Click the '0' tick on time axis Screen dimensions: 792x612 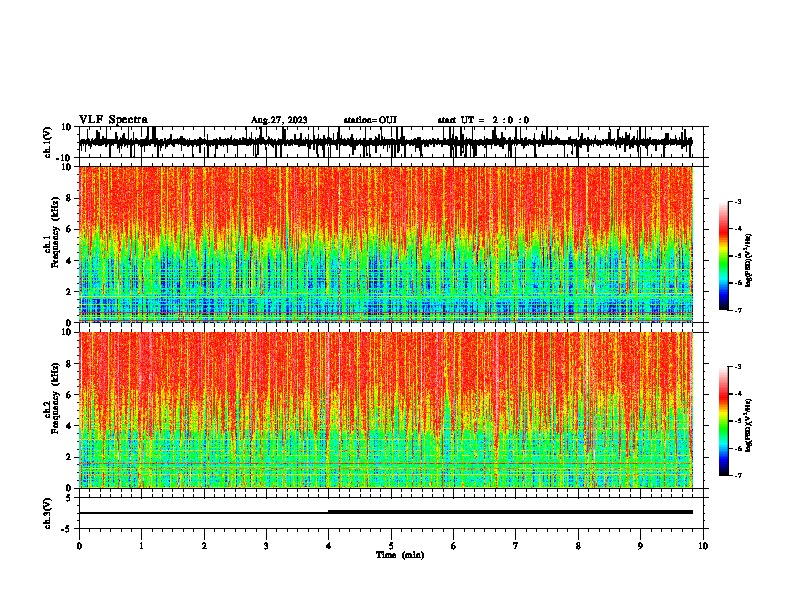tap(79, 546)
